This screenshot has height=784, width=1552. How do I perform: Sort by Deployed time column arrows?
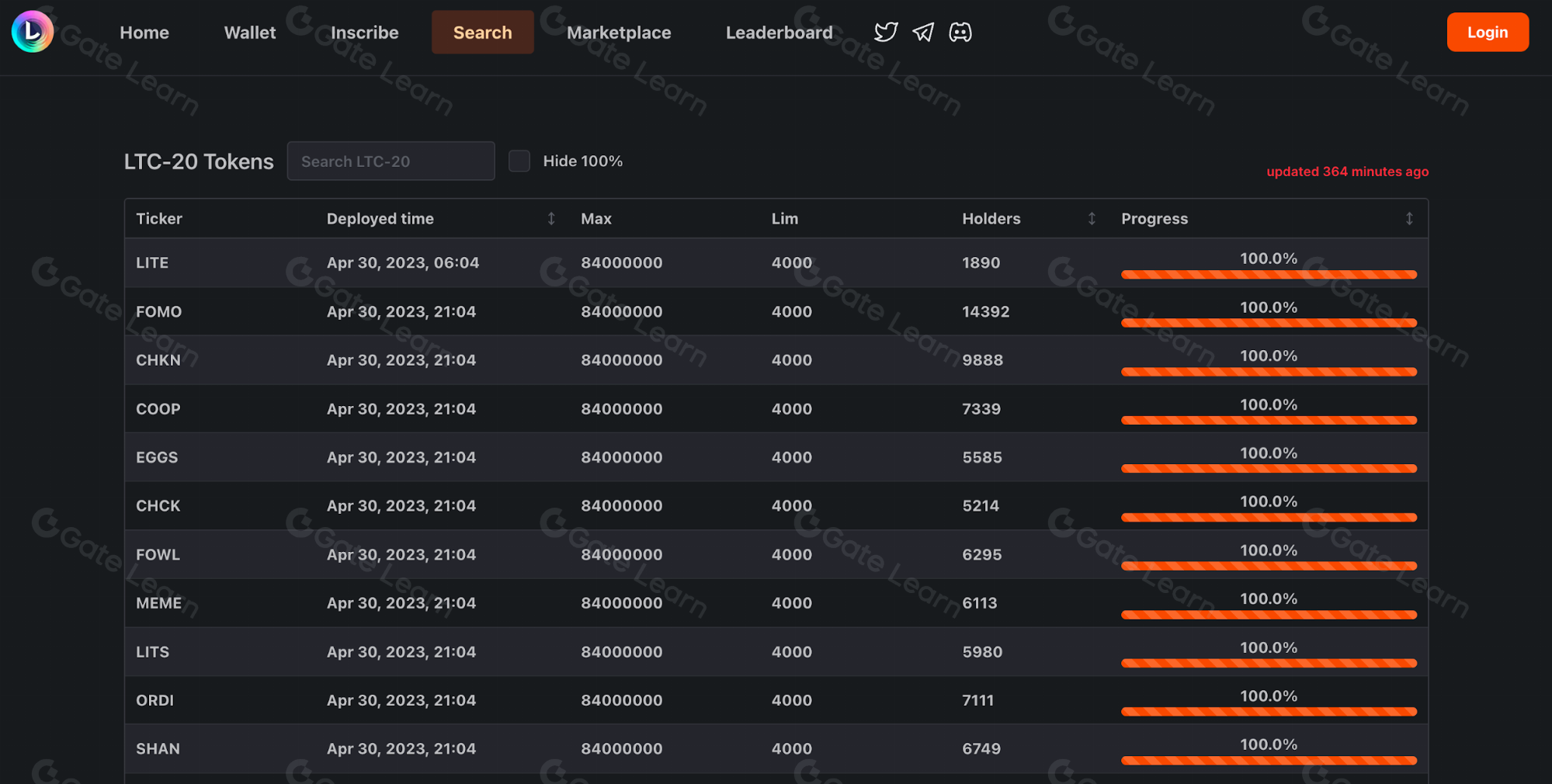pyautogui.click(x=551, y=219)
